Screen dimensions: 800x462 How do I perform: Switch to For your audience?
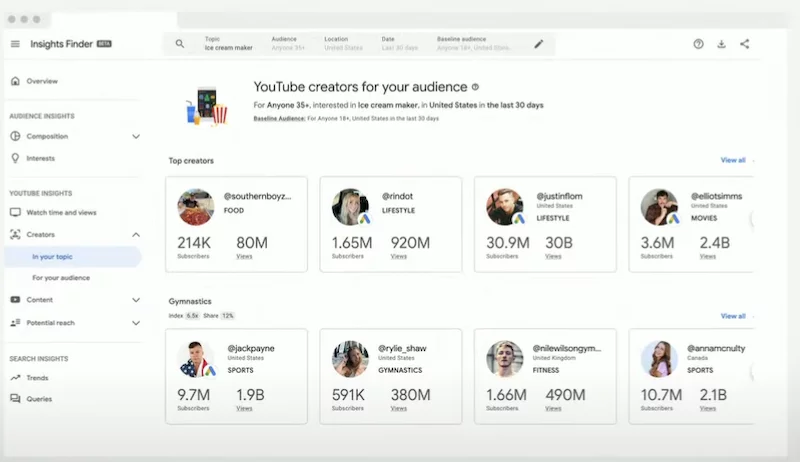click(61, 278)
